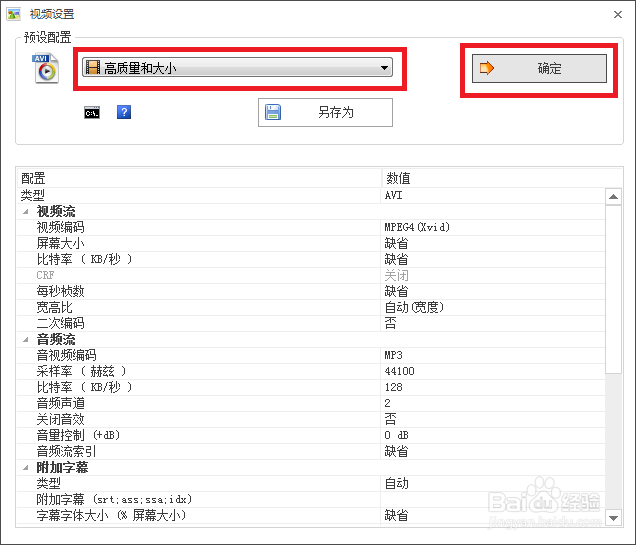The width and height of the screenshot is (636, 545).
Task: Select the 二次编码 row
Action: (x=311, y=324)
